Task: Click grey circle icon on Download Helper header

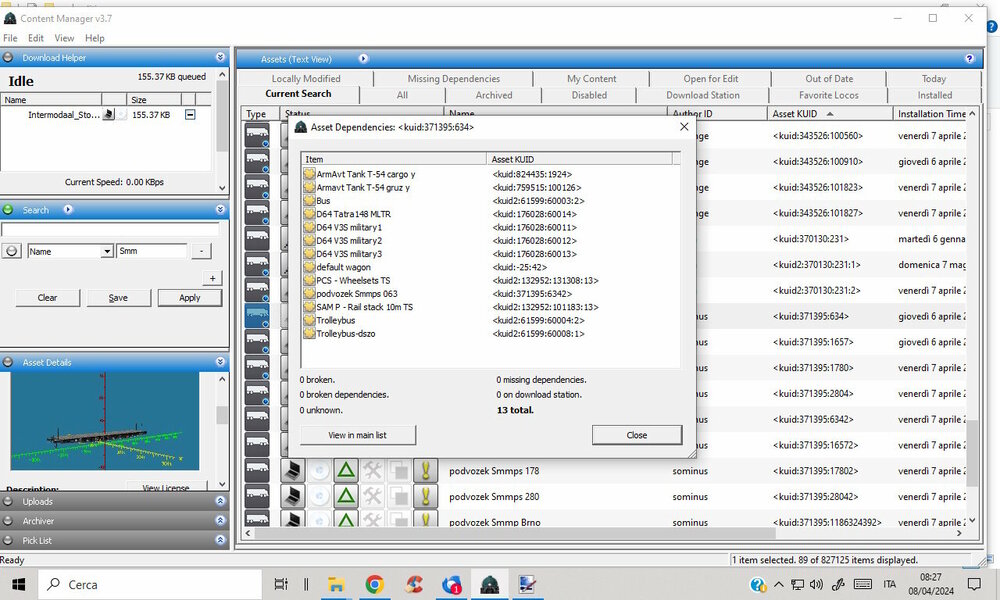Action: click(8, 57)
